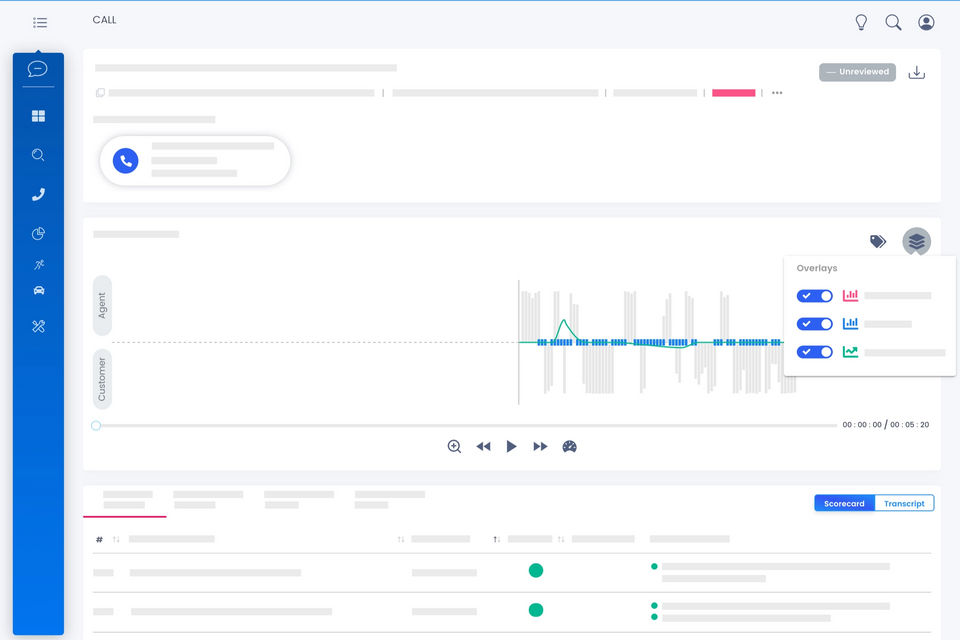Click the lightbulb tips icon

(861, 23)
